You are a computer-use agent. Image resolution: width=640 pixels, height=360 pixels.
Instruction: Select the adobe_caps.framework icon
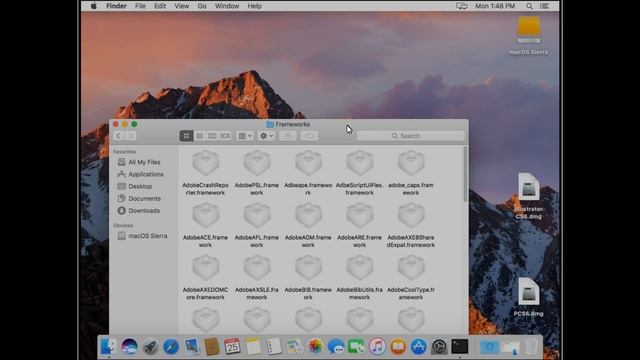(411, 162)
